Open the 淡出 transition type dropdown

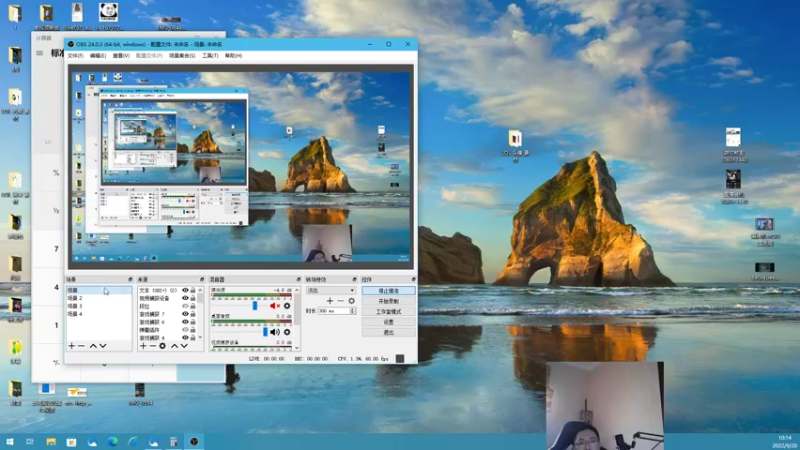(331, 290)
